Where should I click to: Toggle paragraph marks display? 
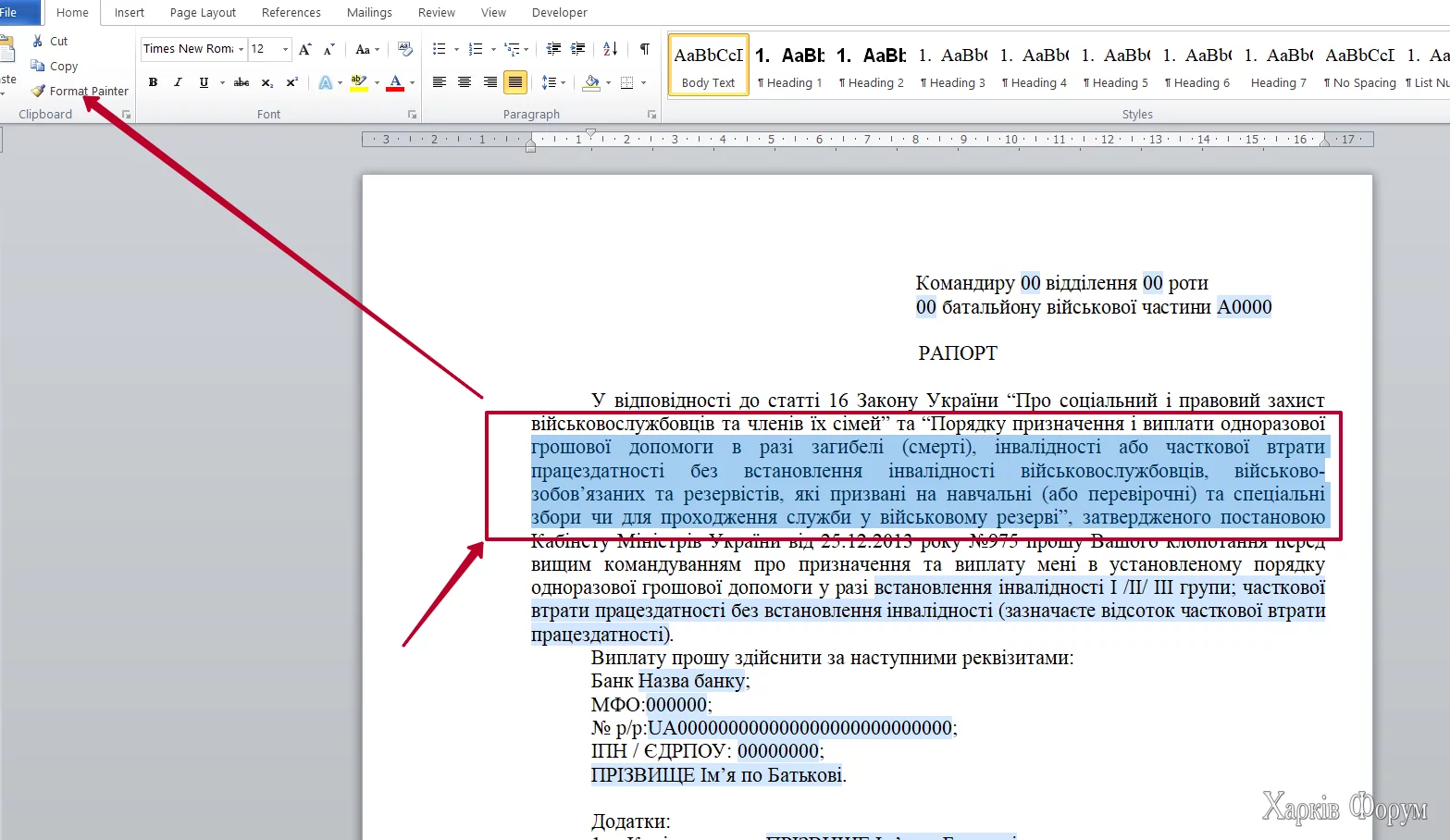tap(644, 49)
